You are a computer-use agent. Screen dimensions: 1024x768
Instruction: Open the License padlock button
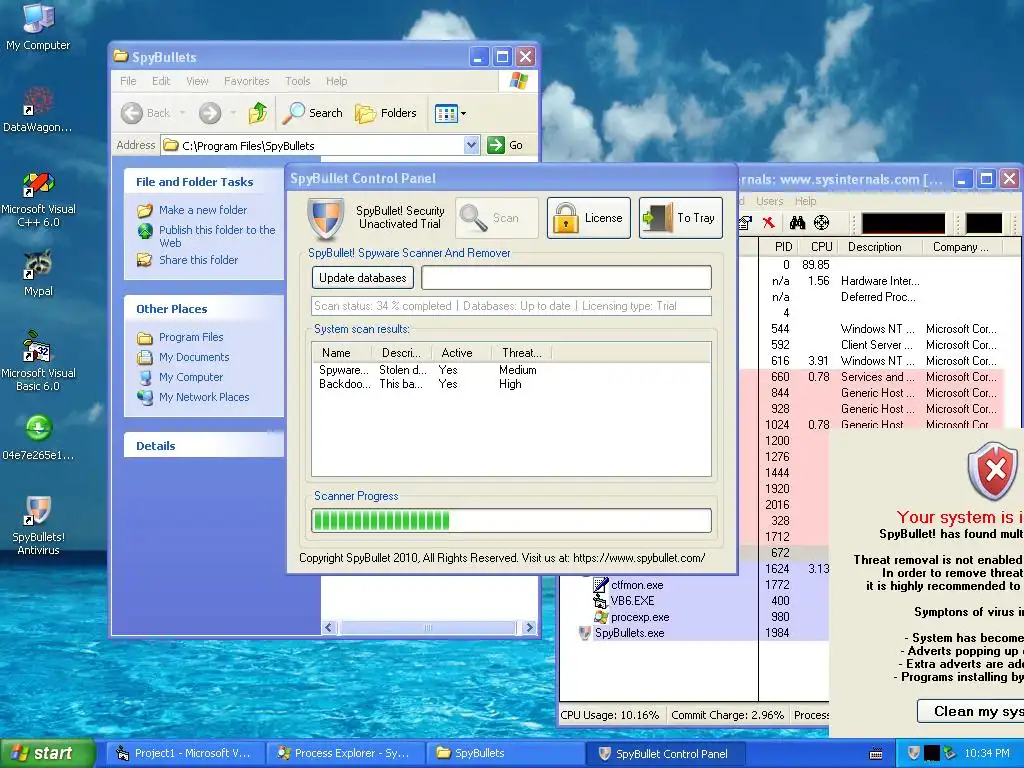coord(588,218)
